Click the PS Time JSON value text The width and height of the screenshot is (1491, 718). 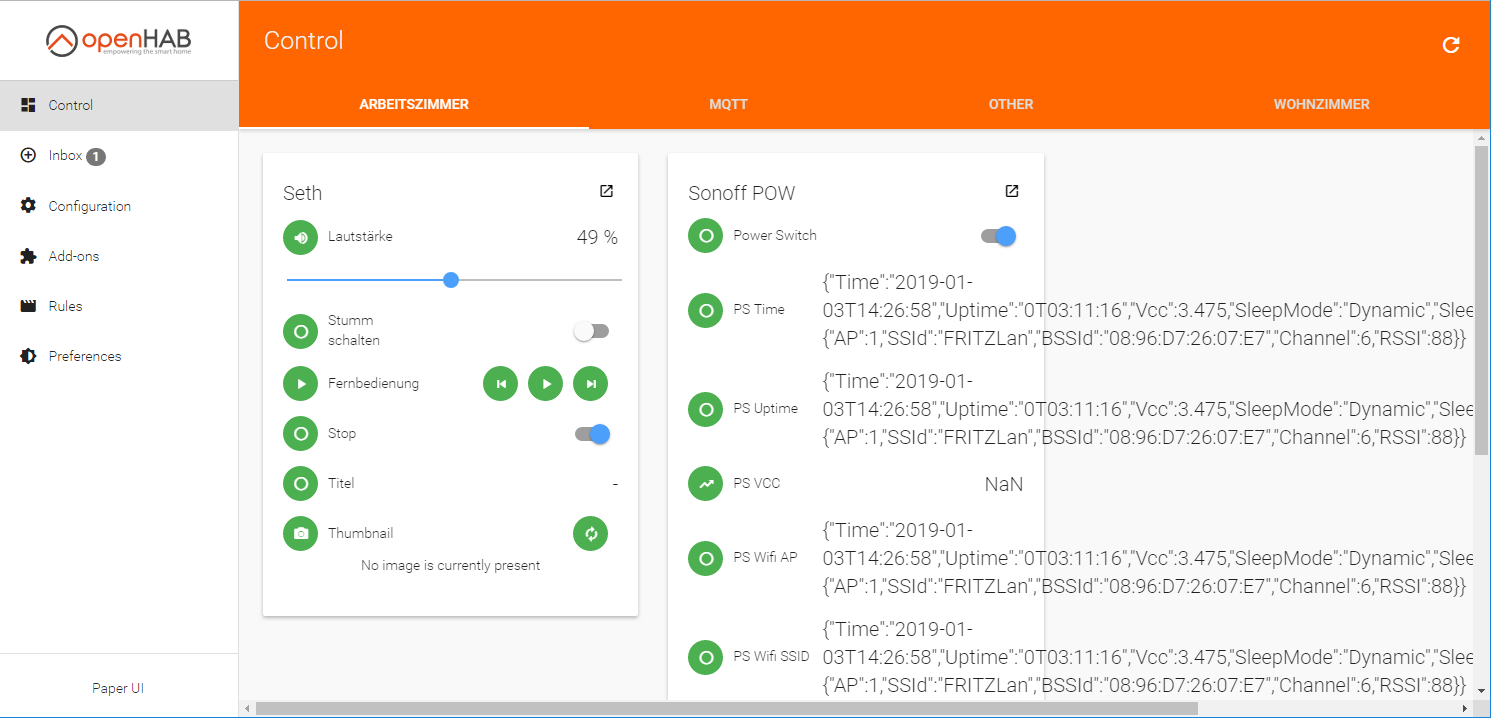[x=1148, y=310]
